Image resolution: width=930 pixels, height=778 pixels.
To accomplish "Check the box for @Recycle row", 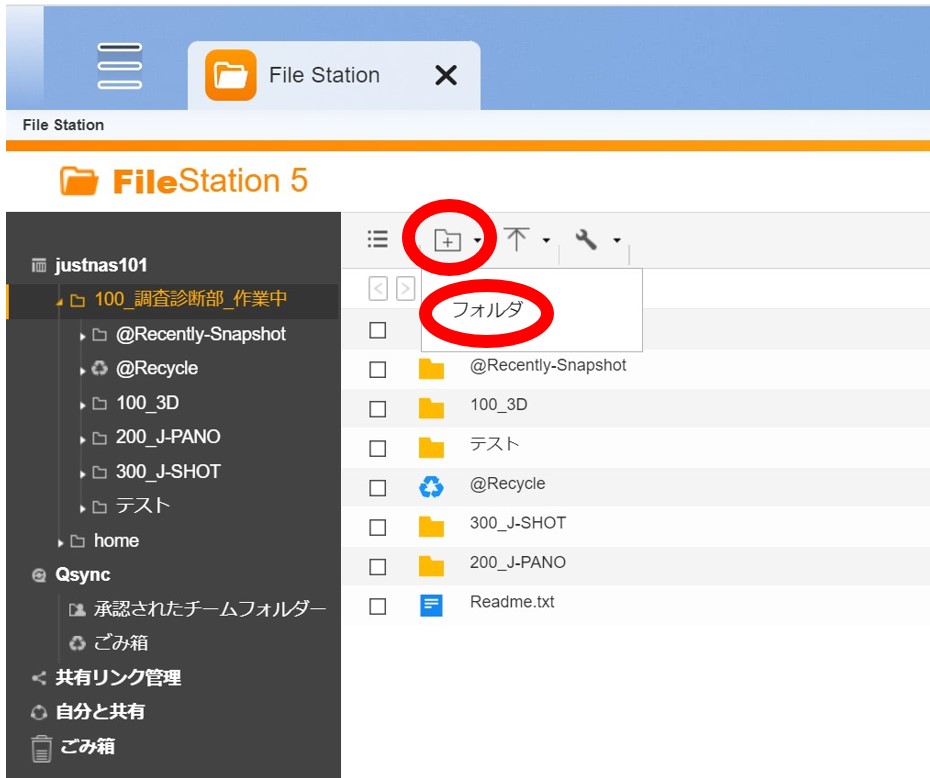I will [378, 488].
